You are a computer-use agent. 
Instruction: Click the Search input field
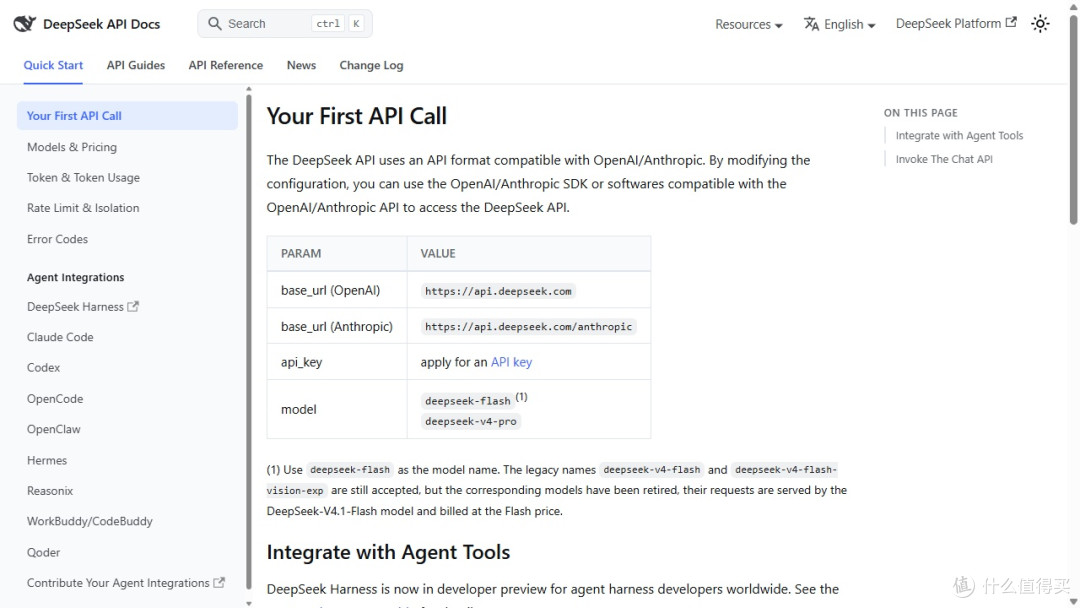click(x=285, y=23)
